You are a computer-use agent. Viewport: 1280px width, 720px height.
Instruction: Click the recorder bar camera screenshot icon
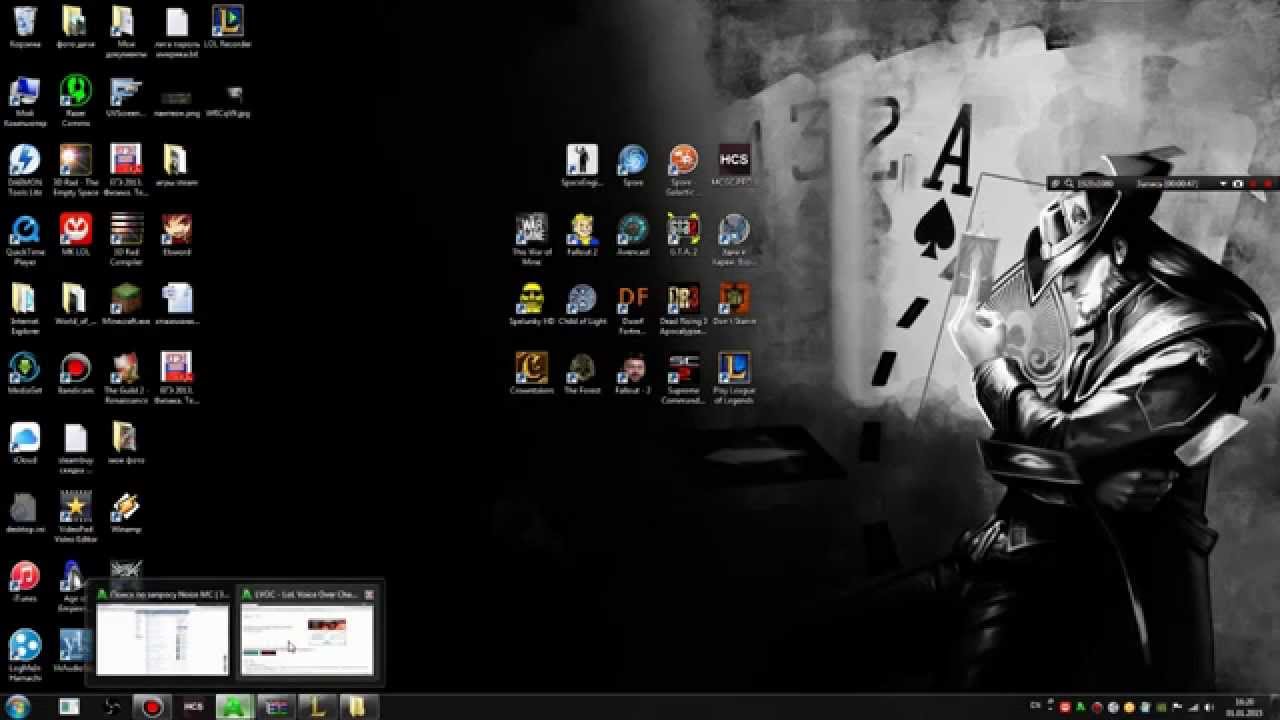1238,184
